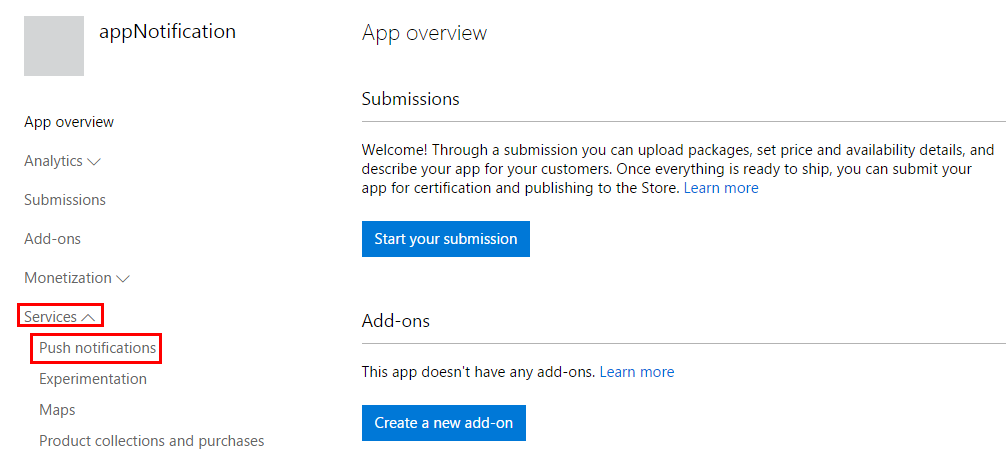Click the down chevron beside Analytics
The width and height of the screenshot is (1006, 459).
click(x=95, y=161)
